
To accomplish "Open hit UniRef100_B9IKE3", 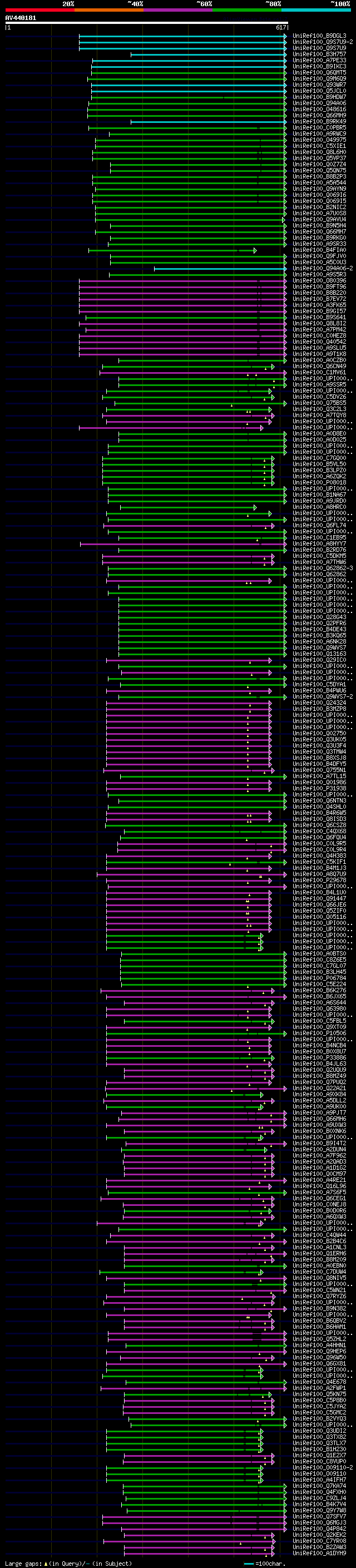I will tap(319, 66).
